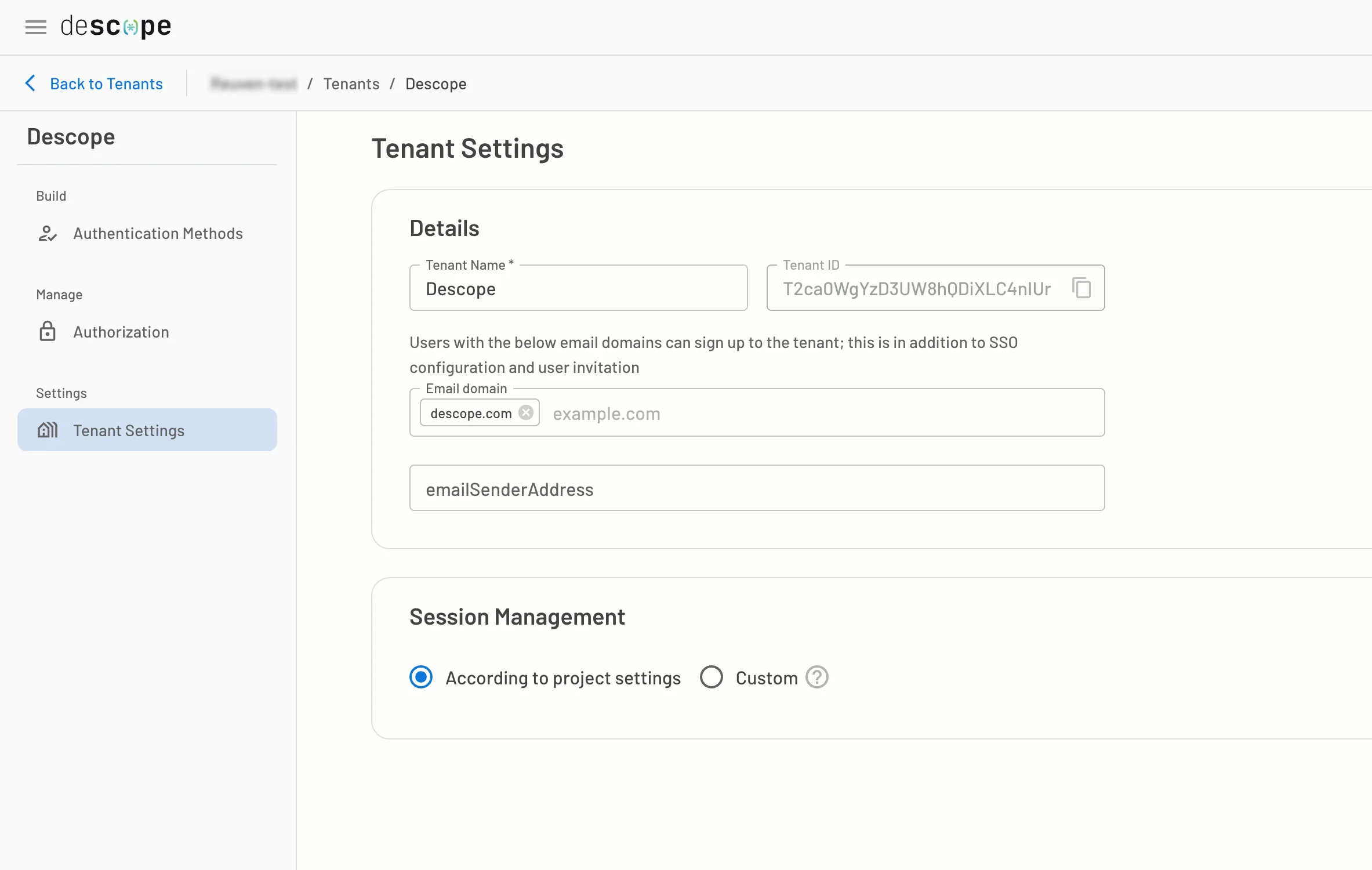Select the According to project settings radio button

click(x=420, y=677)
